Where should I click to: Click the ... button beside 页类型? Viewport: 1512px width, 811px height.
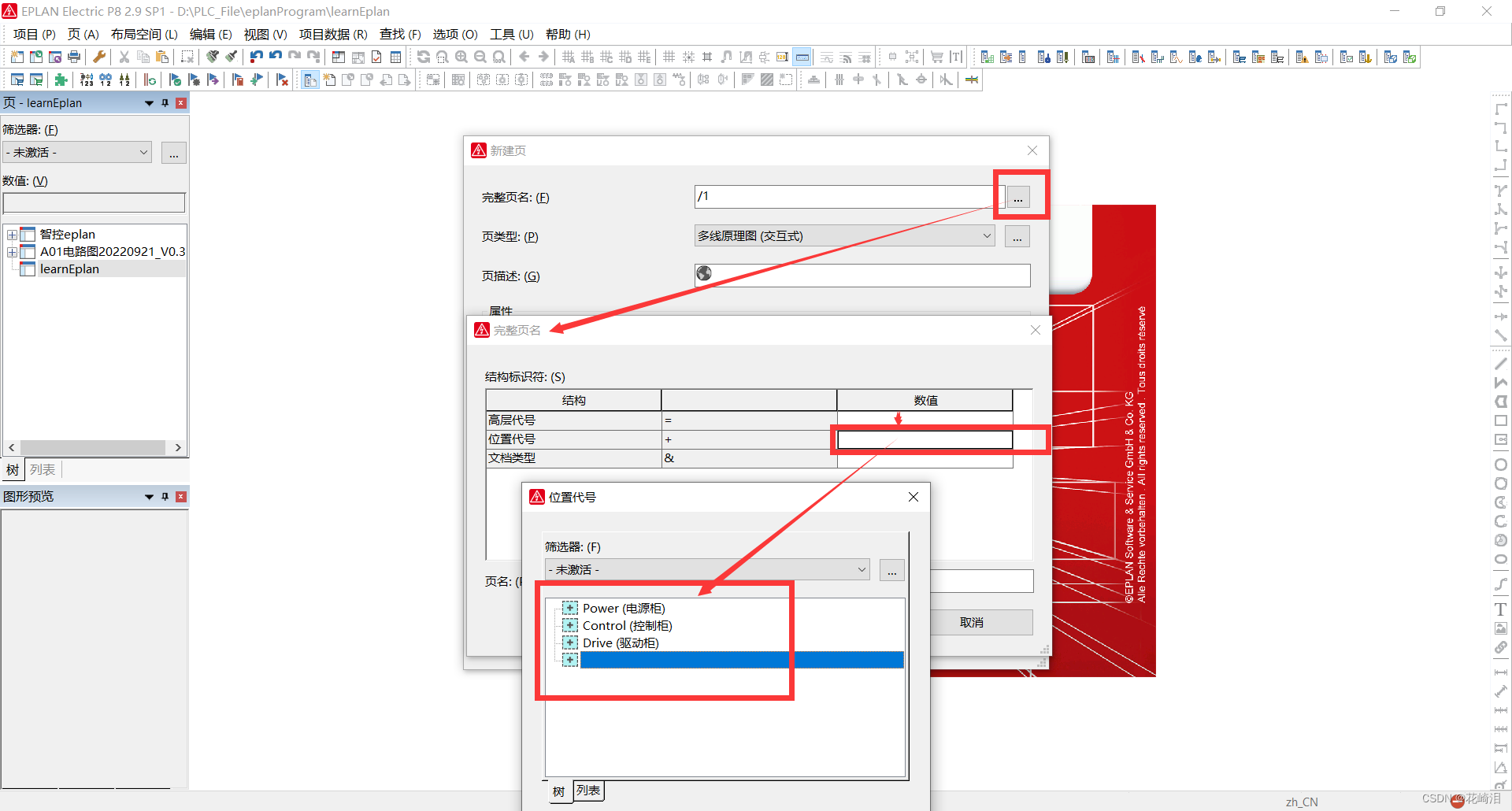click(1017, 236)
